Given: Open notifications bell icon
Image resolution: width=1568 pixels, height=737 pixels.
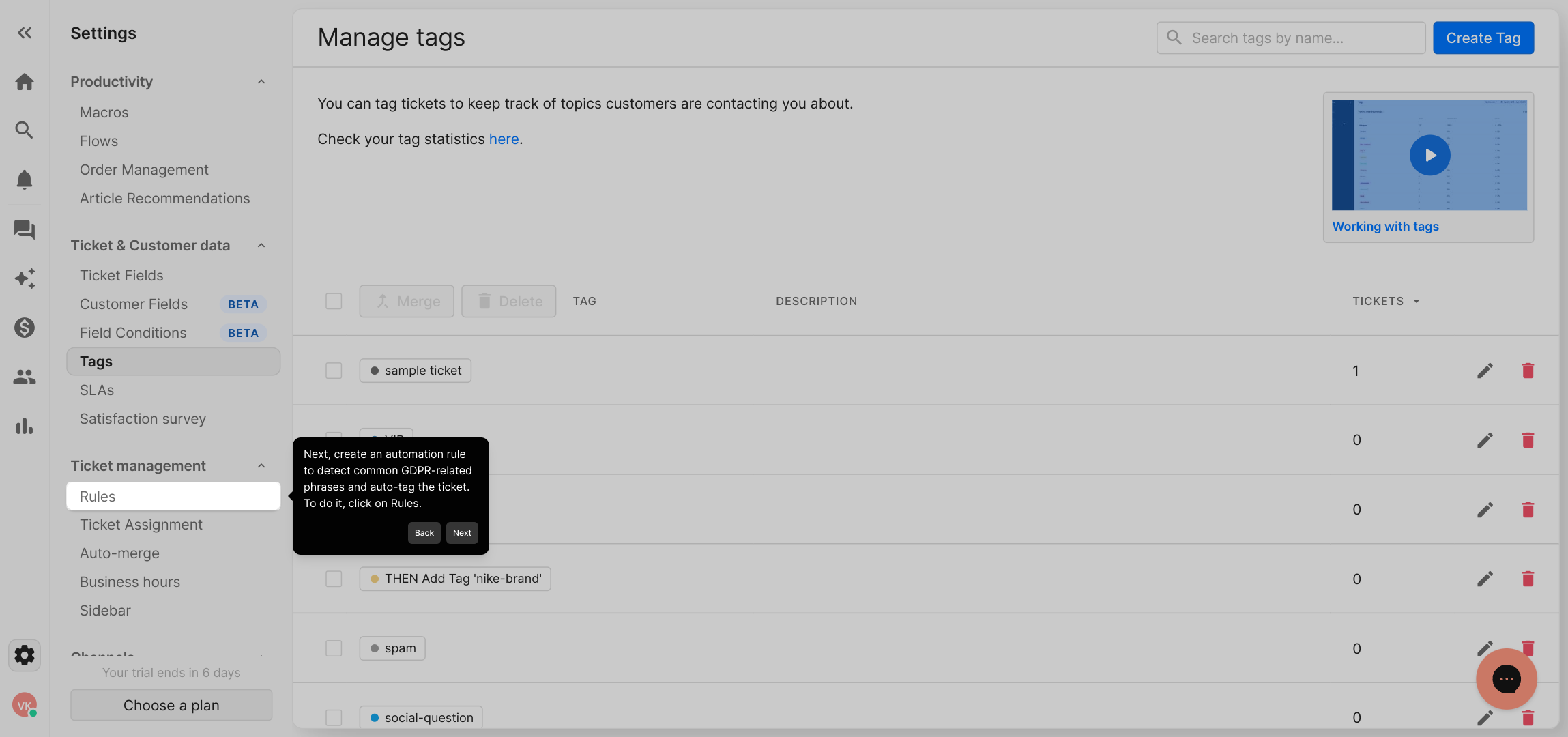Looking at the screenshot, I should 25,179.
